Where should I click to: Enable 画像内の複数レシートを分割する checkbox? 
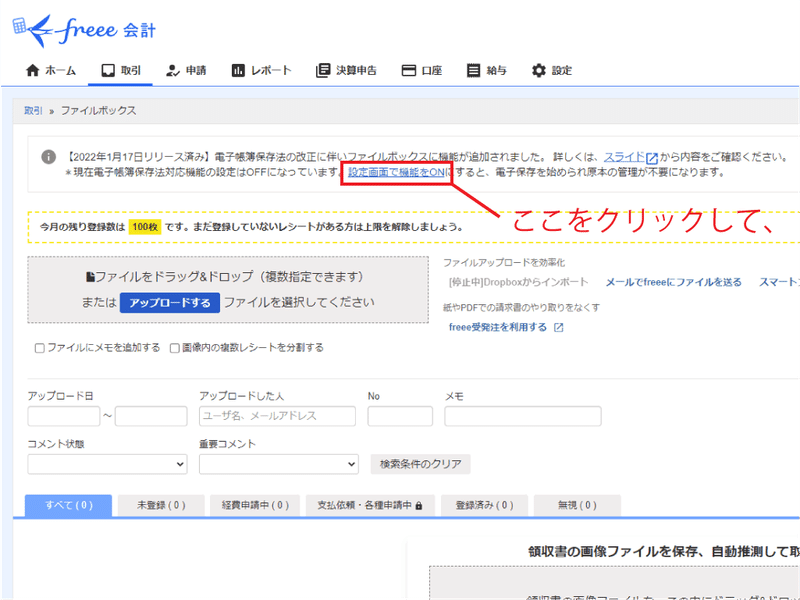pyautogui.click(x=174, y=348)
